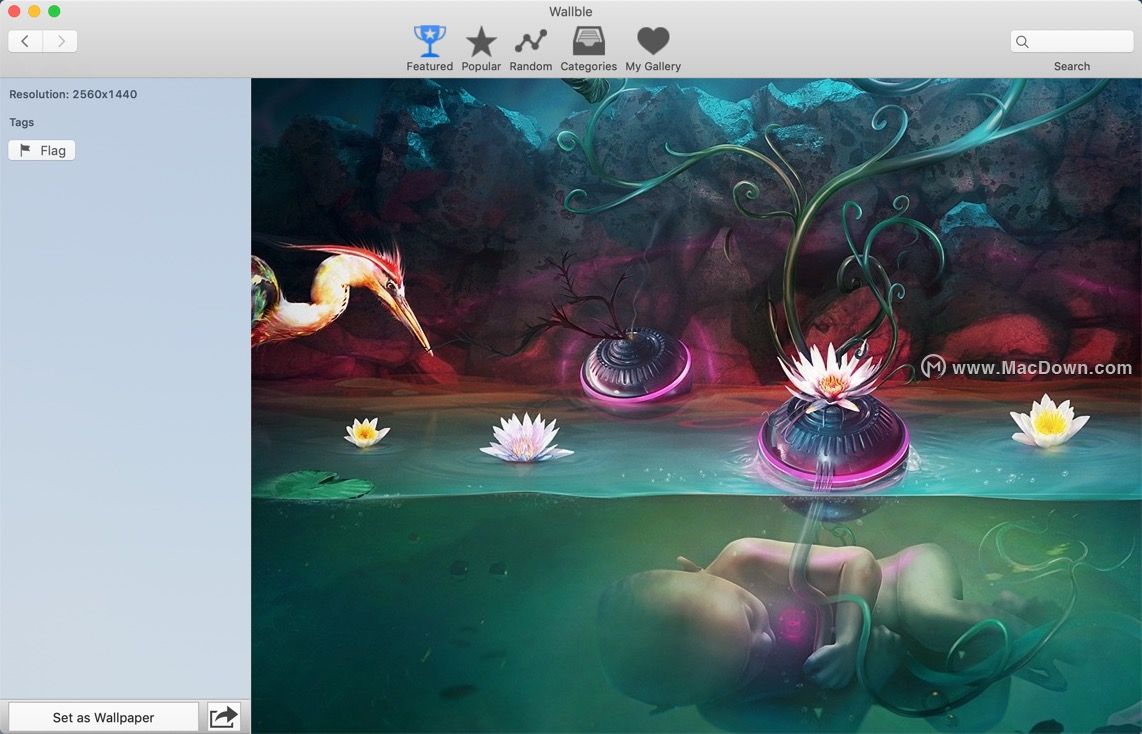The width and height of the screenshot is (1142, 734).
Task: Go back with the left arrow
Action: click(25, 42)
